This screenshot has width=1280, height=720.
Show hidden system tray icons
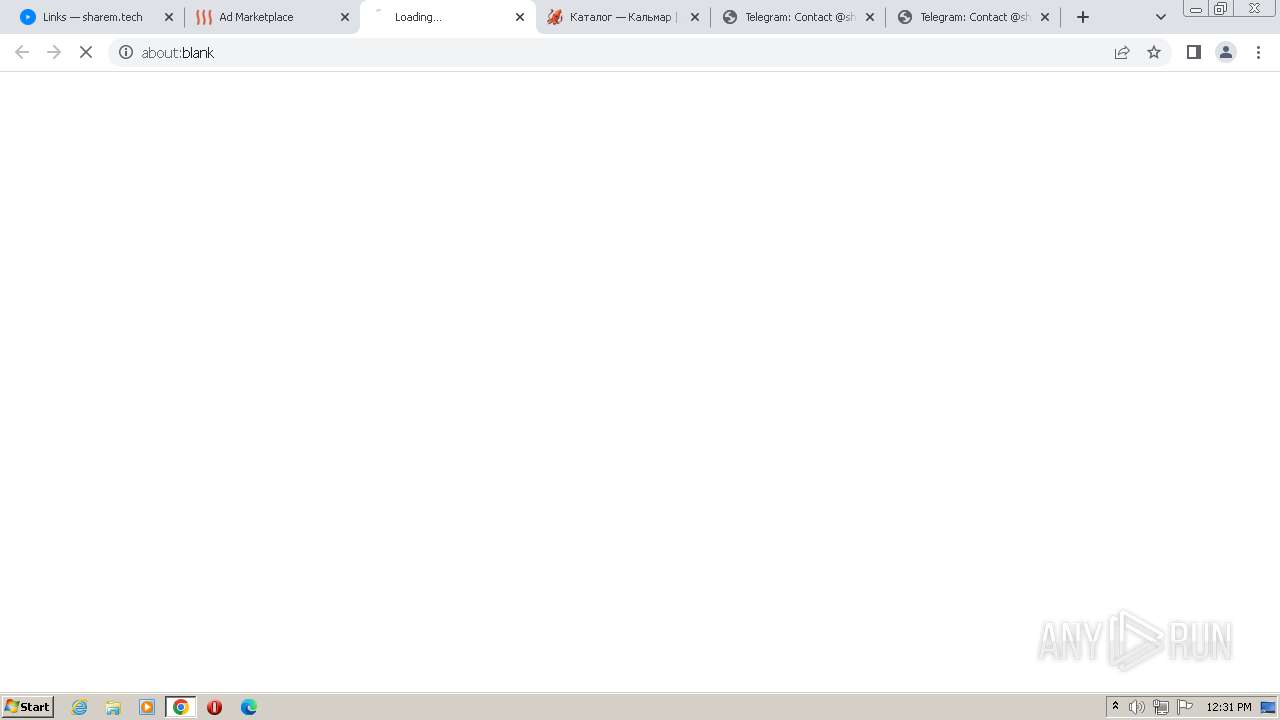1115,707
